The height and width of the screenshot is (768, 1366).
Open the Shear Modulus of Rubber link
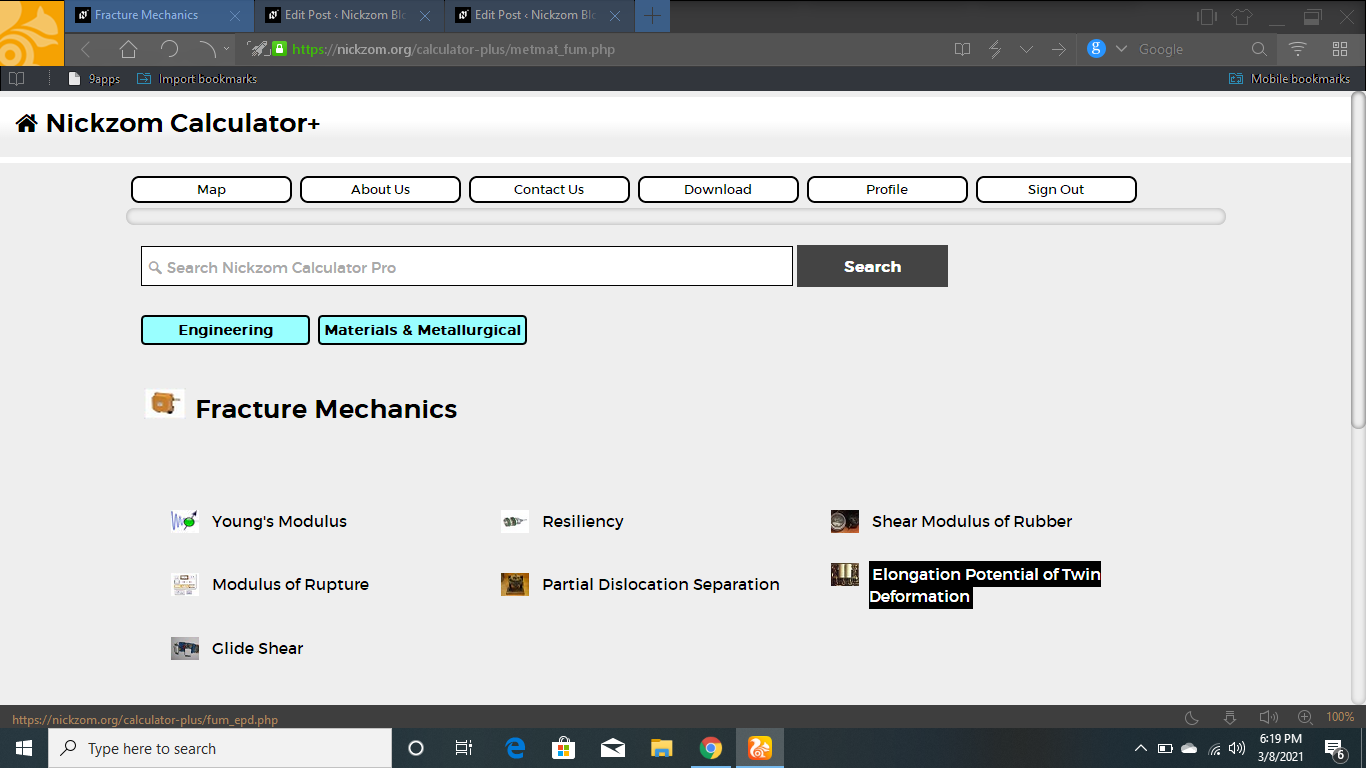tap(972, 521)
